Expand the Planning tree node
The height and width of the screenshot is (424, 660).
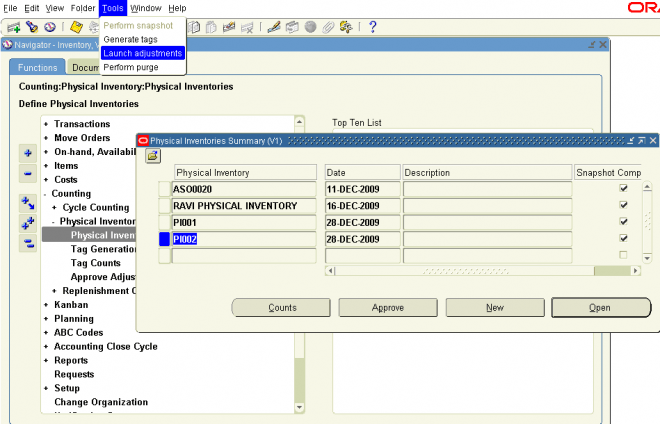(46, 319)
